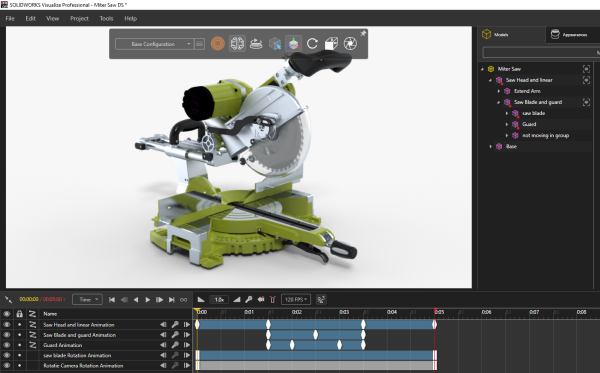Go to previous keyframe of Rotate Camera Rotation Animation
The height and width of the screenshot is (373, 600).
coord(163,366)
